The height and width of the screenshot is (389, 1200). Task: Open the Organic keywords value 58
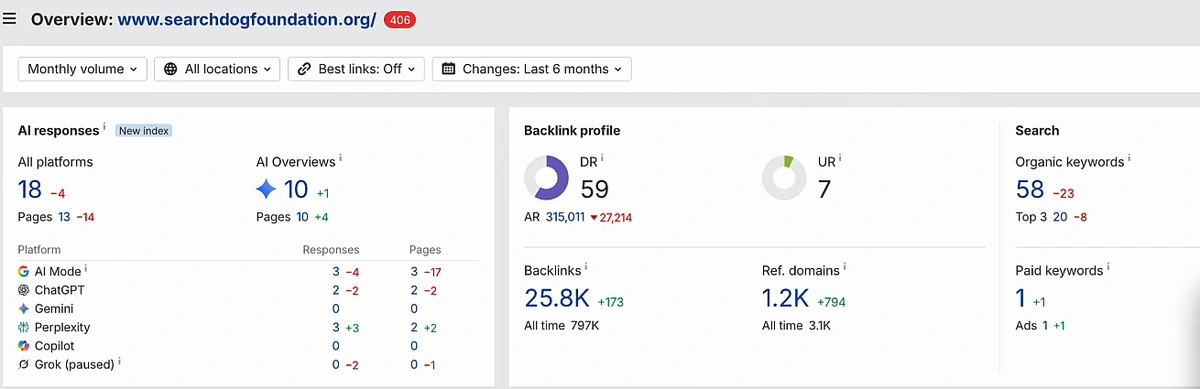pyautogui.click(x=1030, y=189)
